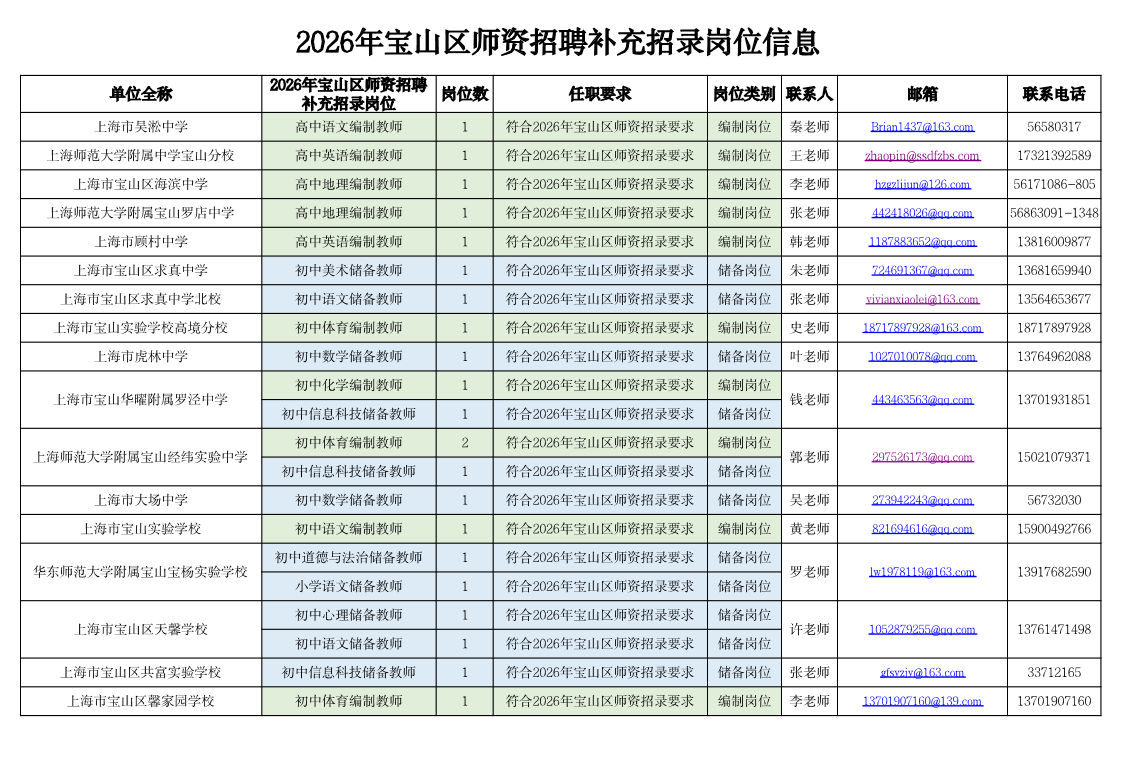Click 上海师范大学附属中学宝山分校 cell

(141, 155)
